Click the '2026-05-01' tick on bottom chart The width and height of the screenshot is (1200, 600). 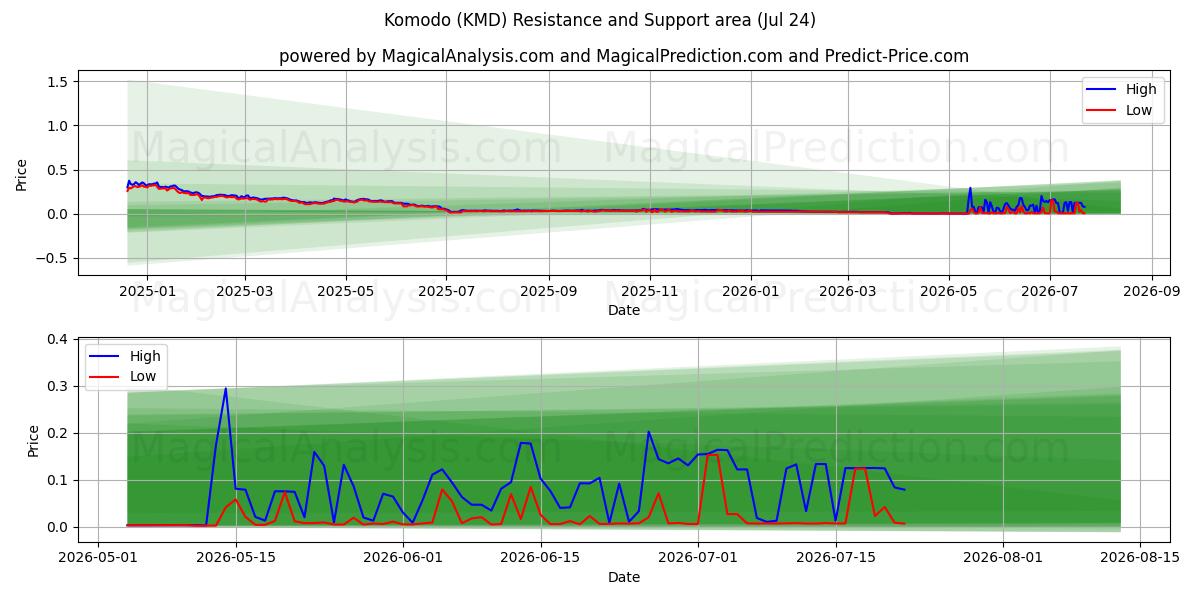[x=98, y=558]
